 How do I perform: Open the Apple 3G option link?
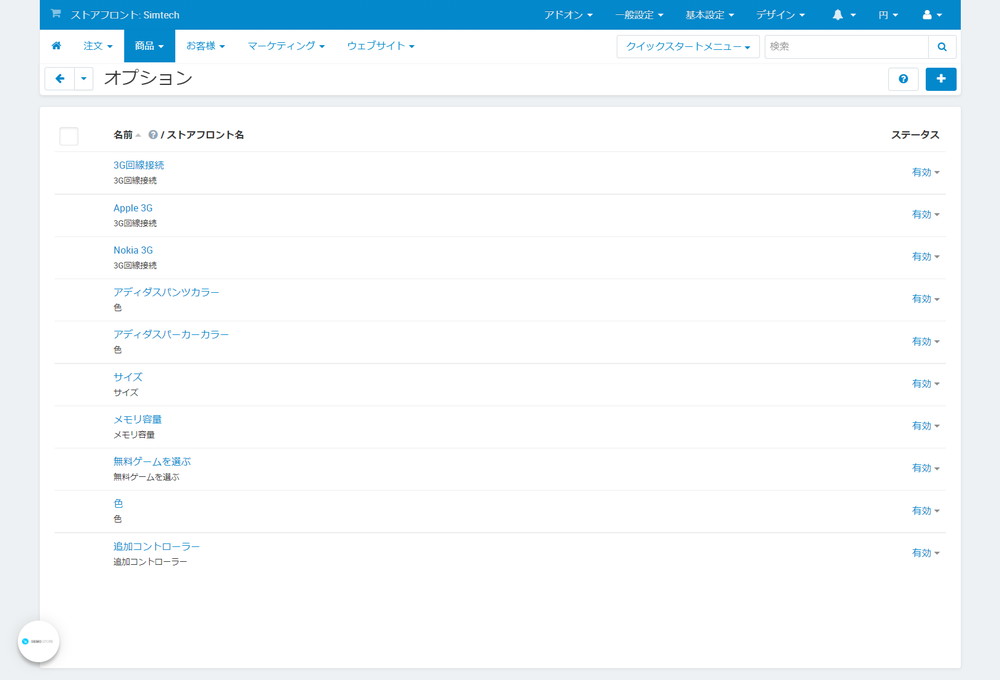(x=133, y=208)
